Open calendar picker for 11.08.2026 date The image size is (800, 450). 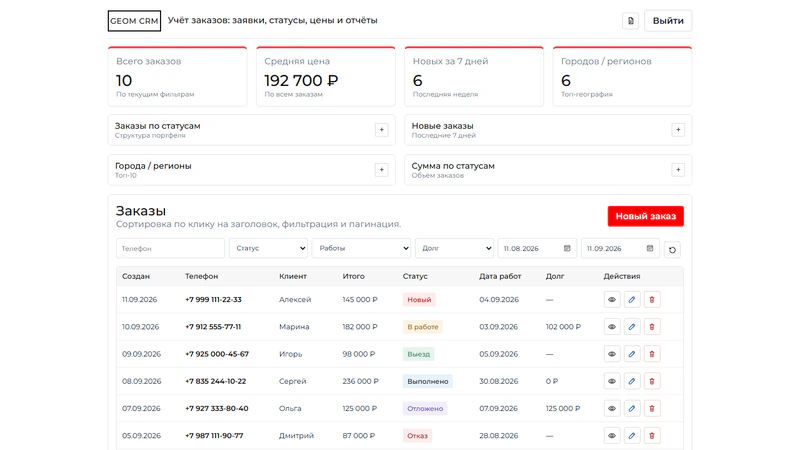(x=567, y=248)
